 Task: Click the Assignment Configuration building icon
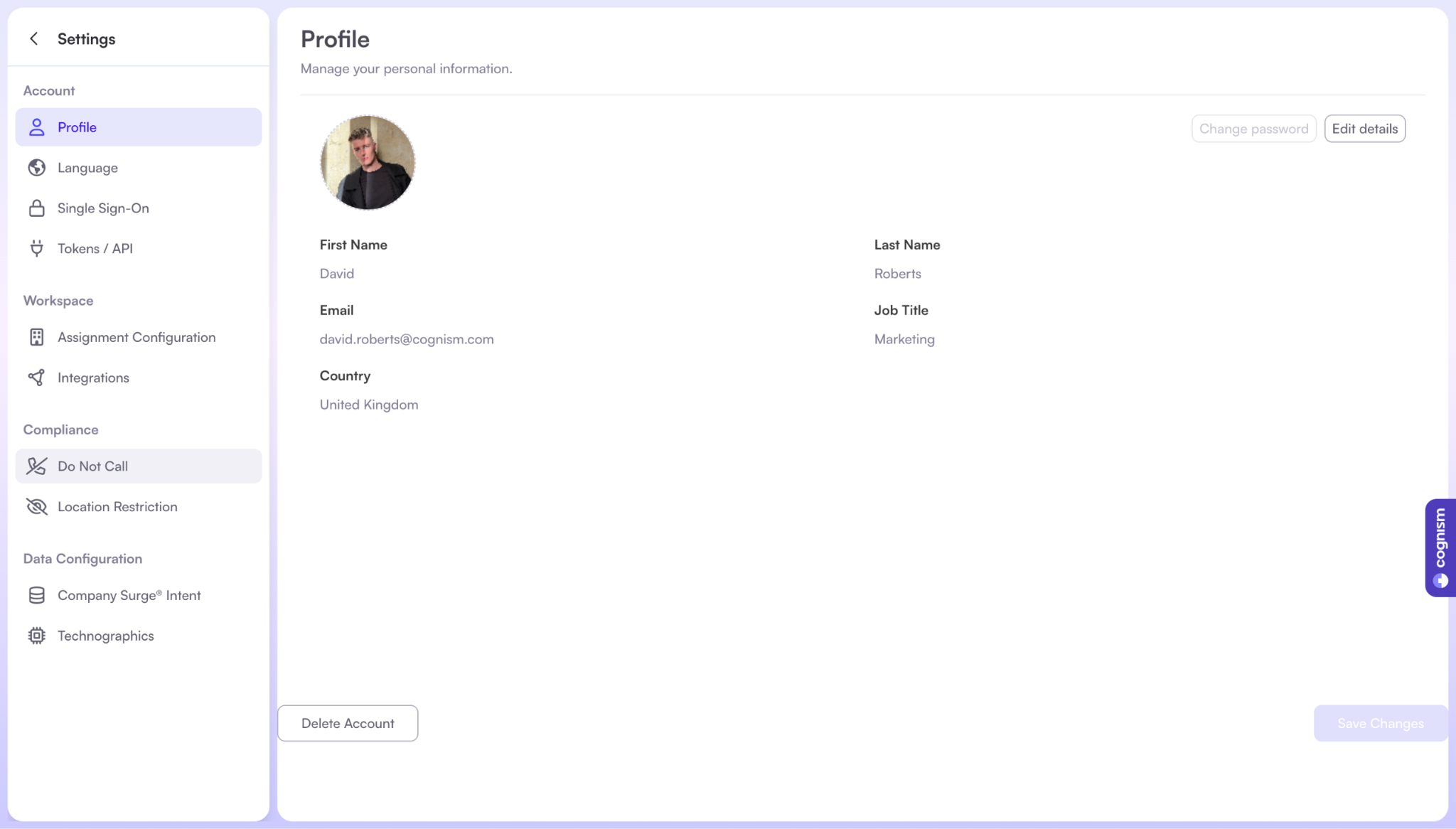(x=36, y=337)
